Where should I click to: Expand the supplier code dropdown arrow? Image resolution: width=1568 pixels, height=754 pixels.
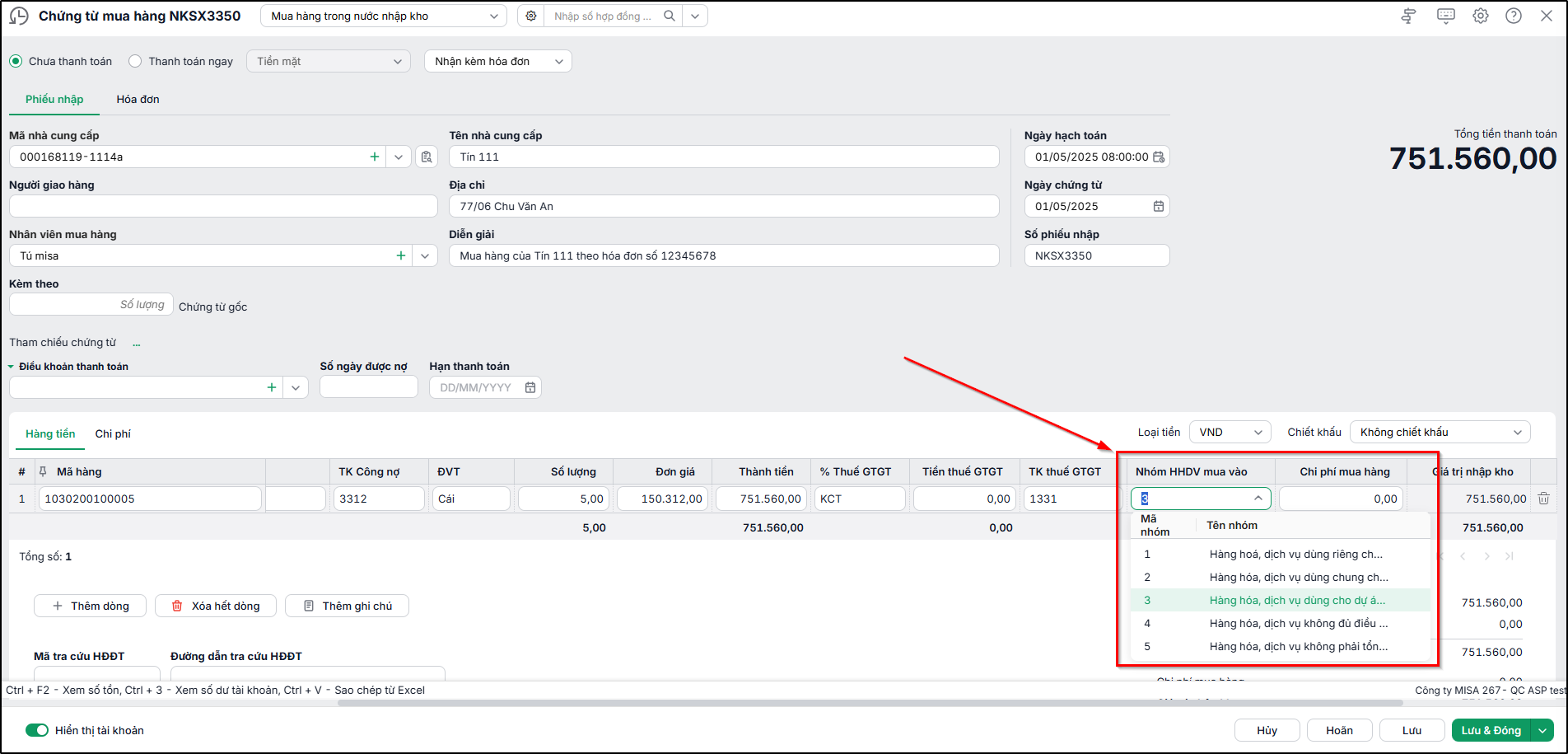point(399,157)
